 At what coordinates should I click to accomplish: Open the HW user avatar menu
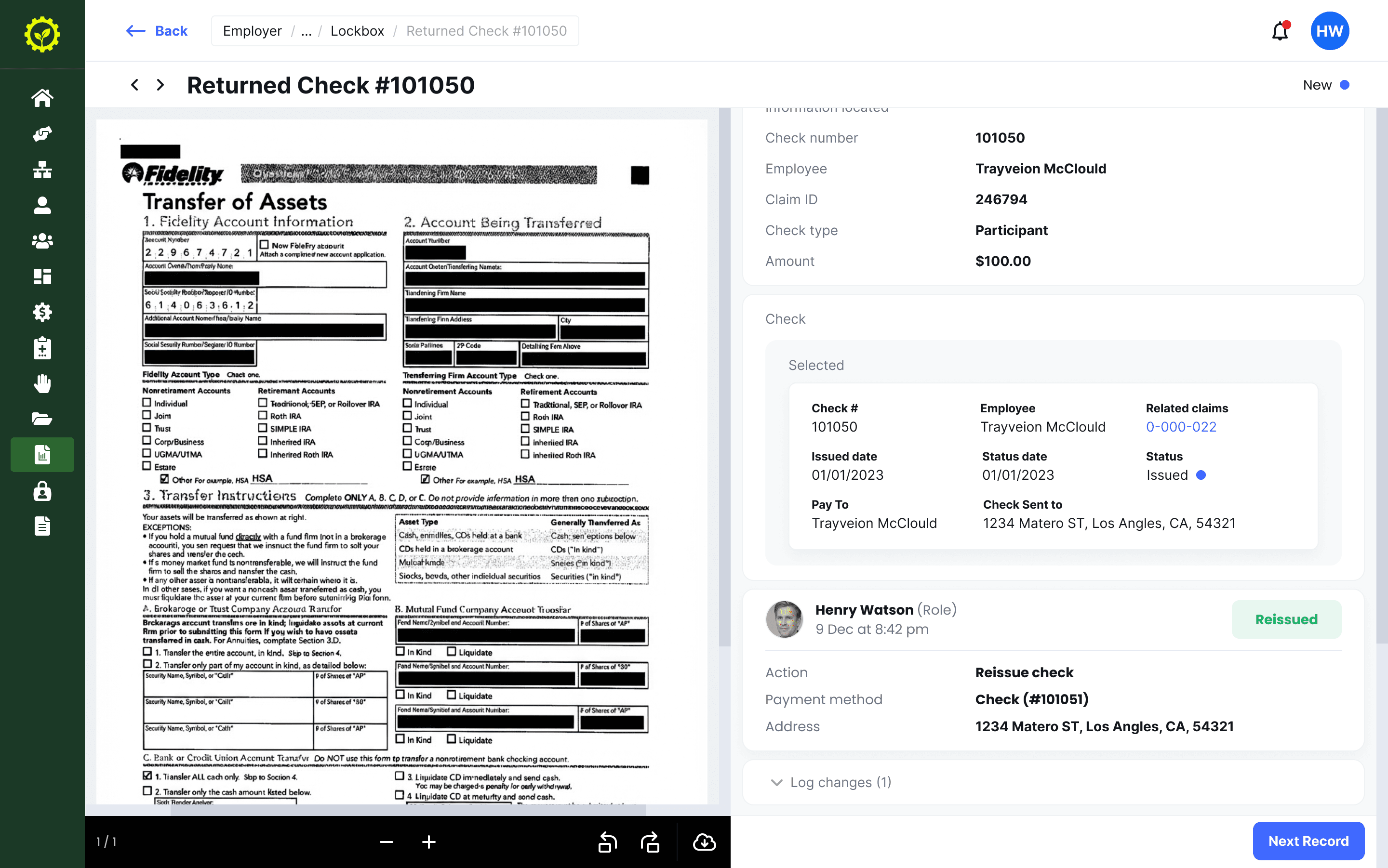point(1329,30)
